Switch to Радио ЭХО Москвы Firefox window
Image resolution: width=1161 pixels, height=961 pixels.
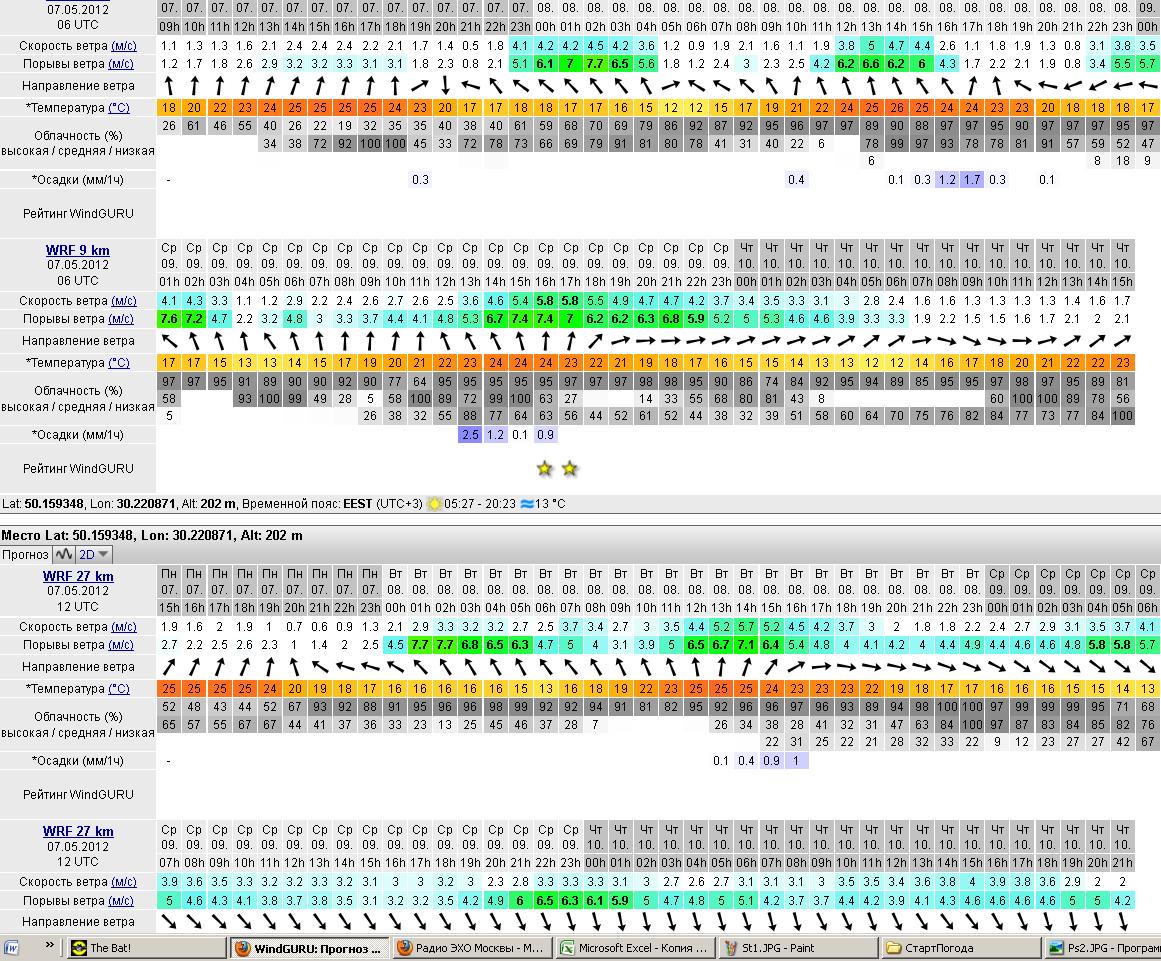point(470,948)
